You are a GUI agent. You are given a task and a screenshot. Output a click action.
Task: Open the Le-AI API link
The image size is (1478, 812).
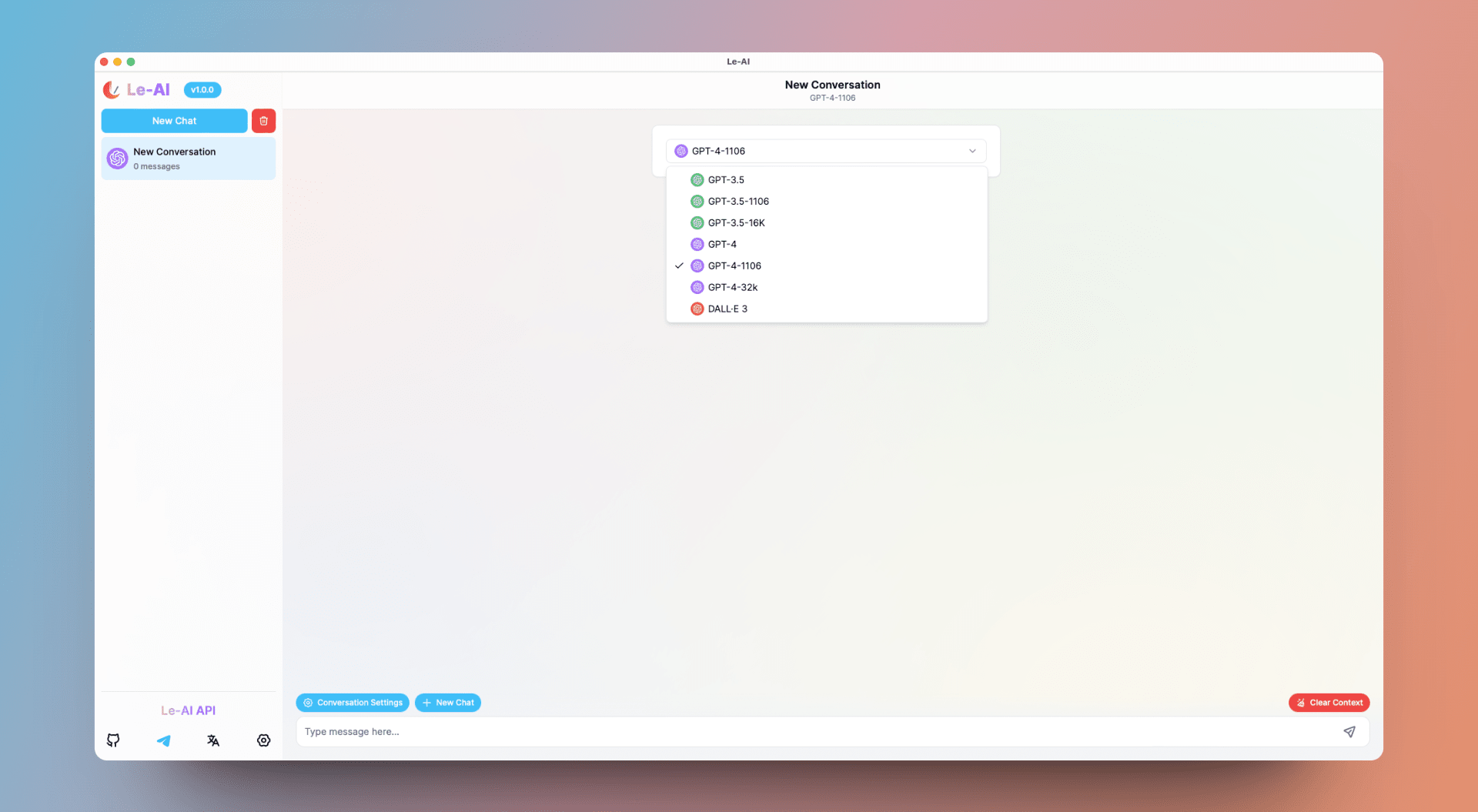coord(188,710)
